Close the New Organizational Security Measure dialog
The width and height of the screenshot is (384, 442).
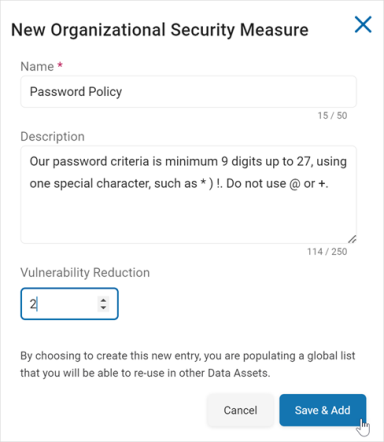pyautogui.click(x=363, y=24)
